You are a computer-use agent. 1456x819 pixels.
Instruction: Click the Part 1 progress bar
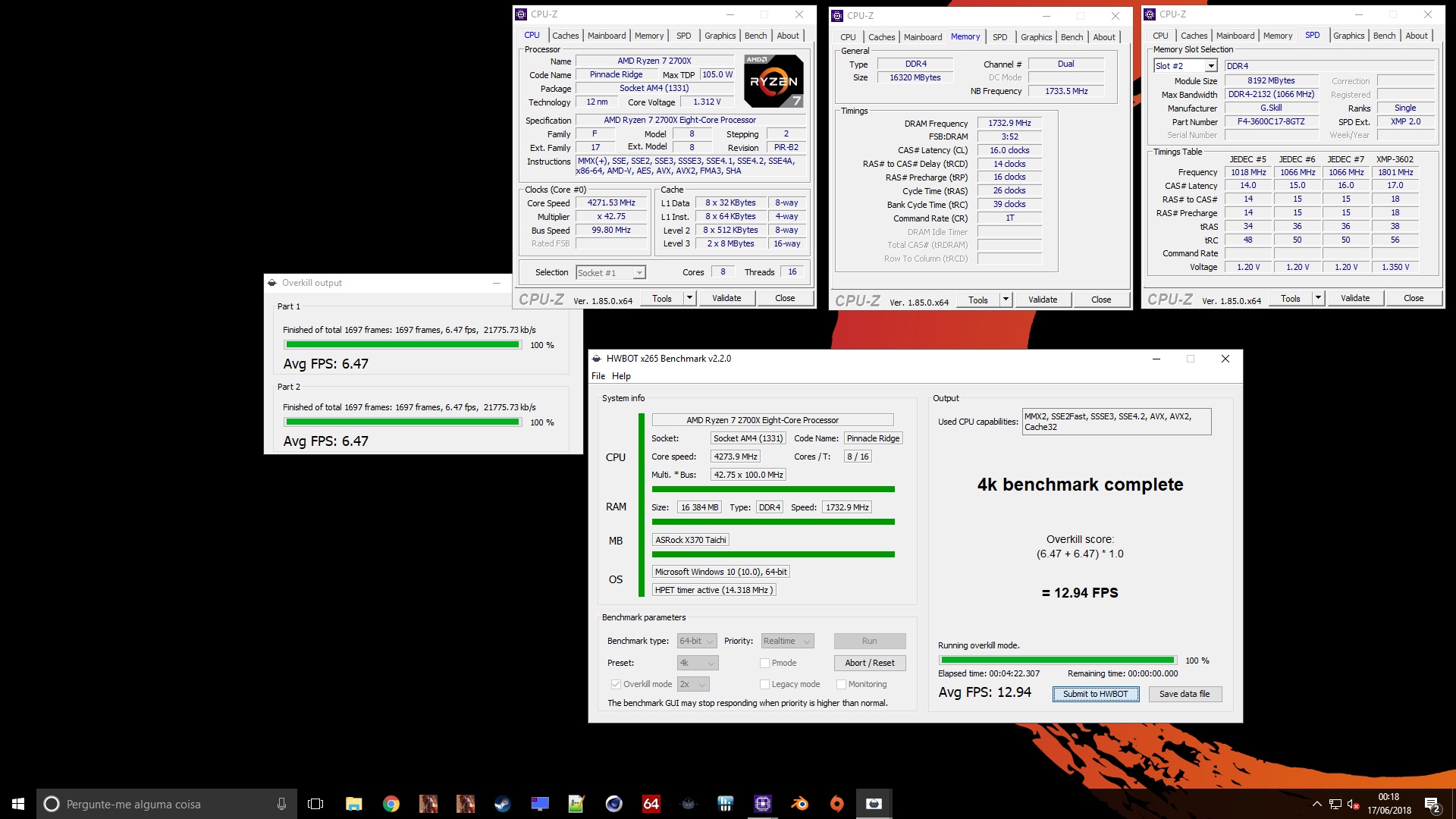click(x=403, y=345)
